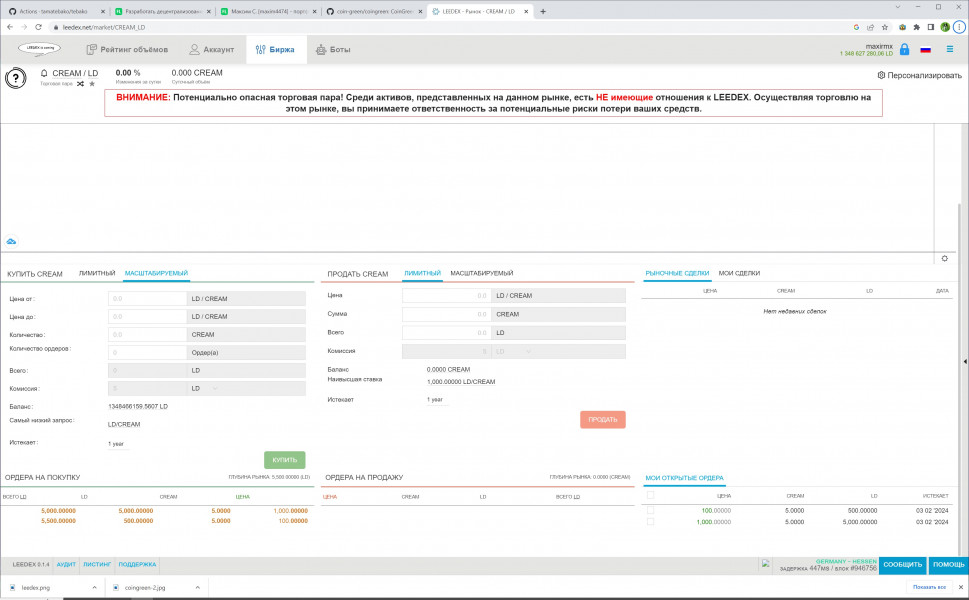Image resolution: width=969 pixels, height=600 pixels.
Task: Switch sell panel to 'Масштабируемый' tab
Action: pyautogui.click(x=481, y=273)
